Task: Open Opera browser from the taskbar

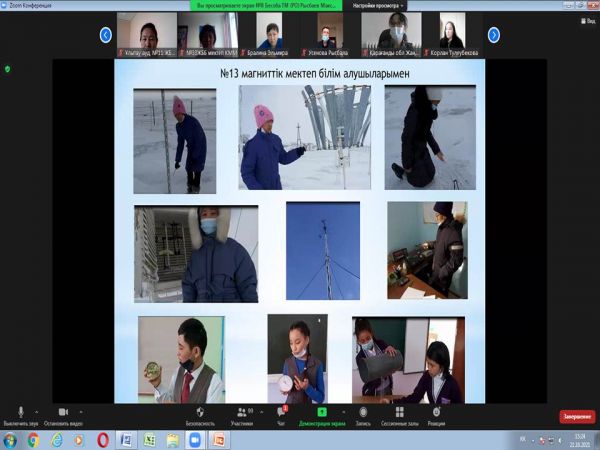Action: [x=103, y=440]
